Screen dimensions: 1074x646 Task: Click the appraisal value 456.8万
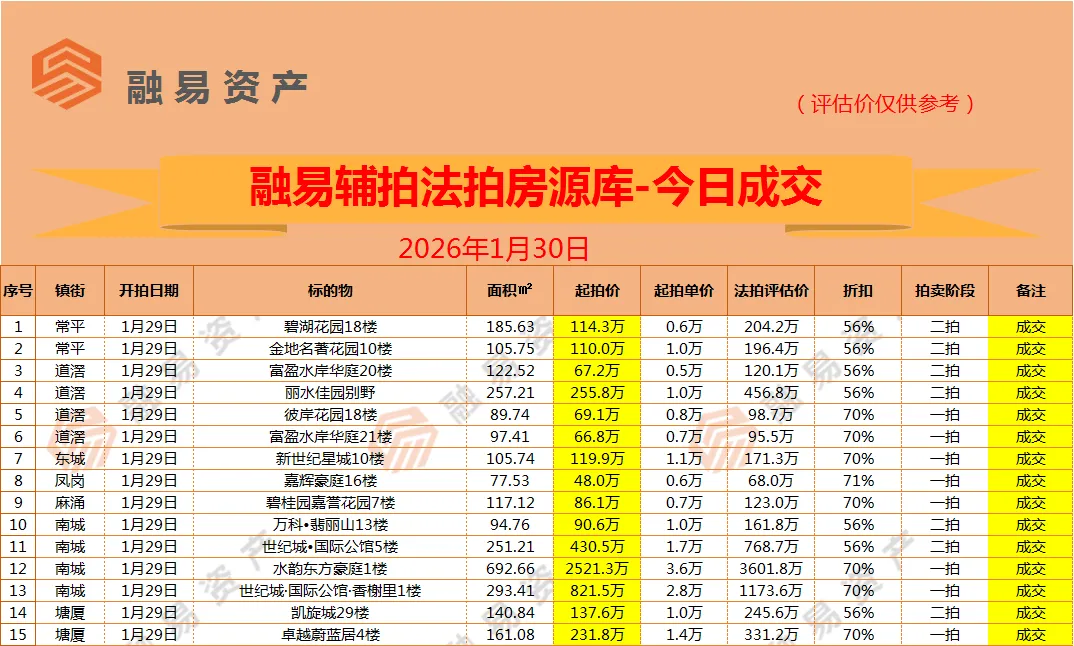pos(771,393)
